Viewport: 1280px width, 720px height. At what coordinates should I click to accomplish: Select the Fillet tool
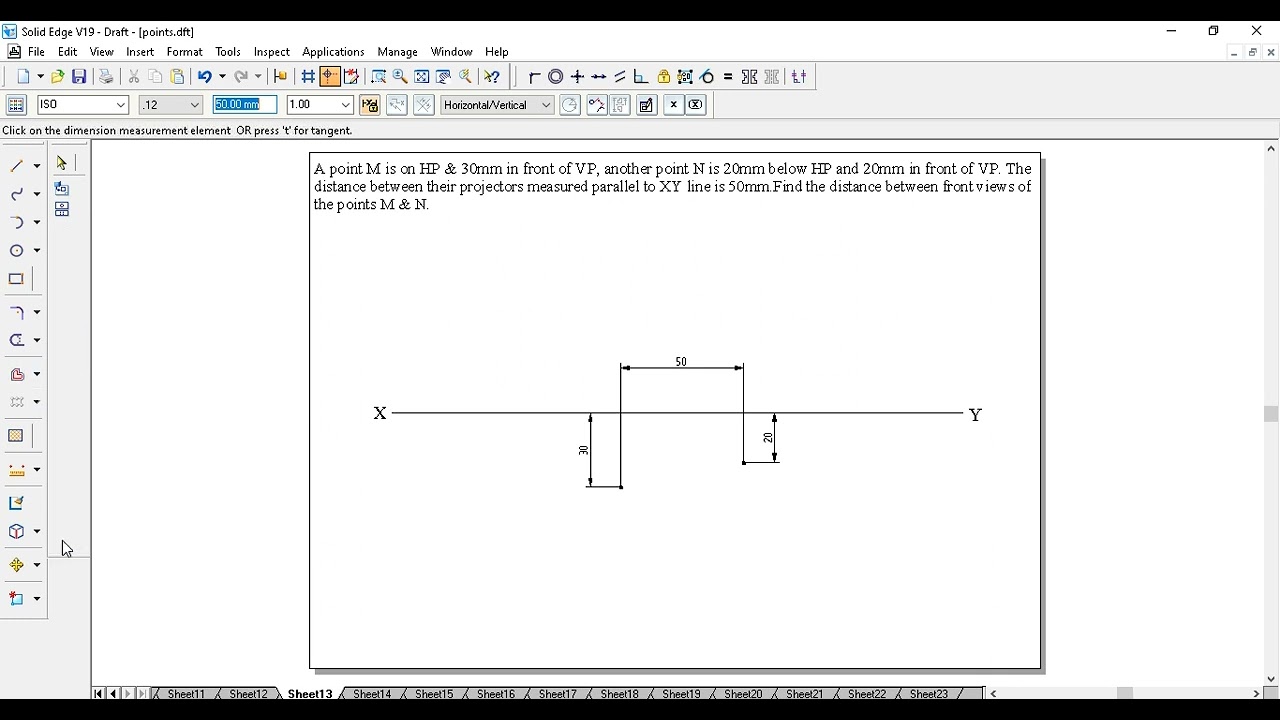tap(17, 313)
